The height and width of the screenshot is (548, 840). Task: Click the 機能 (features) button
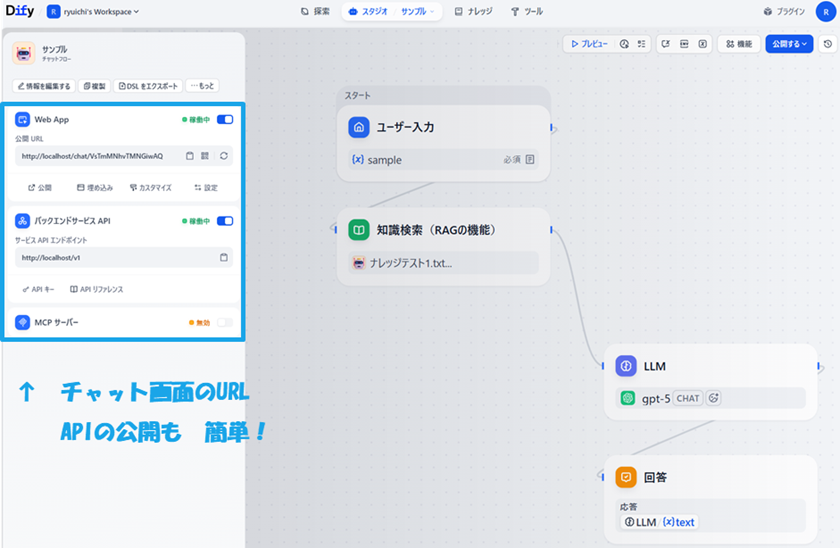739,44
